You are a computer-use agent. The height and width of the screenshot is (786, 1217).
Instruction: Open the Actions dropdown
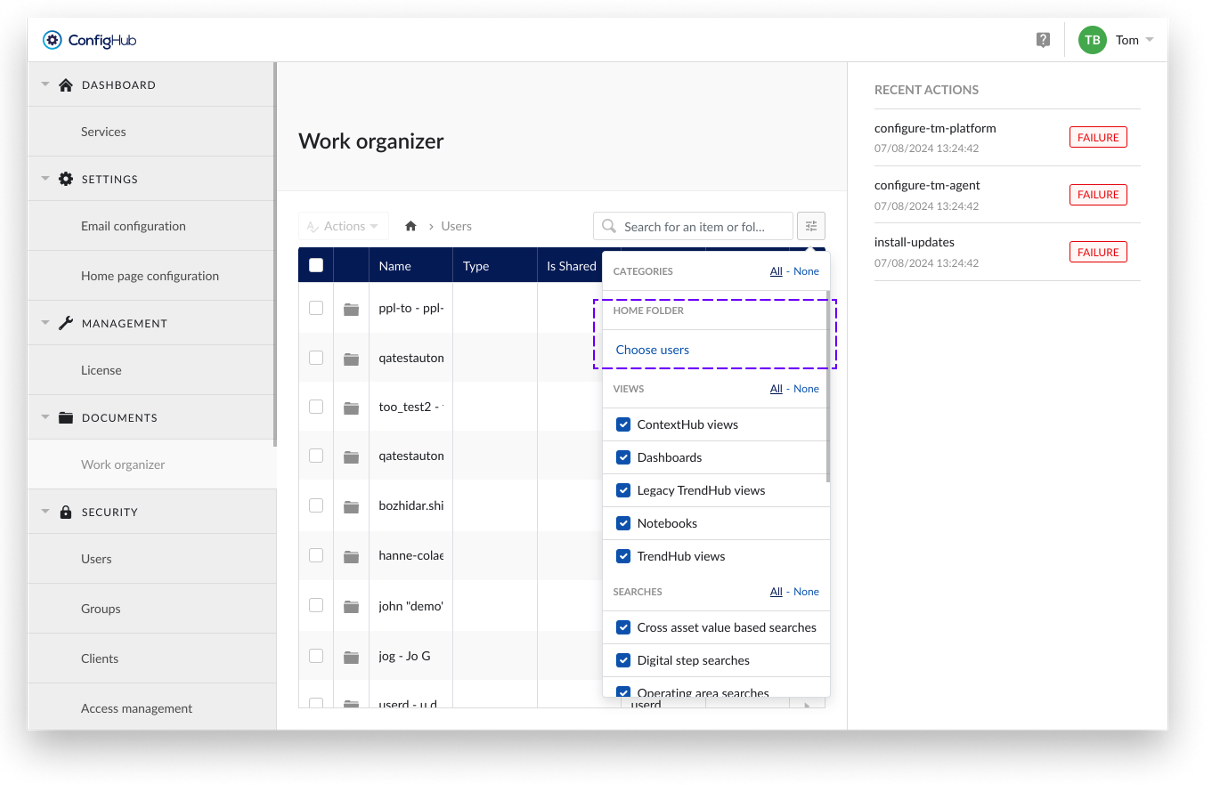pos(343,227)
